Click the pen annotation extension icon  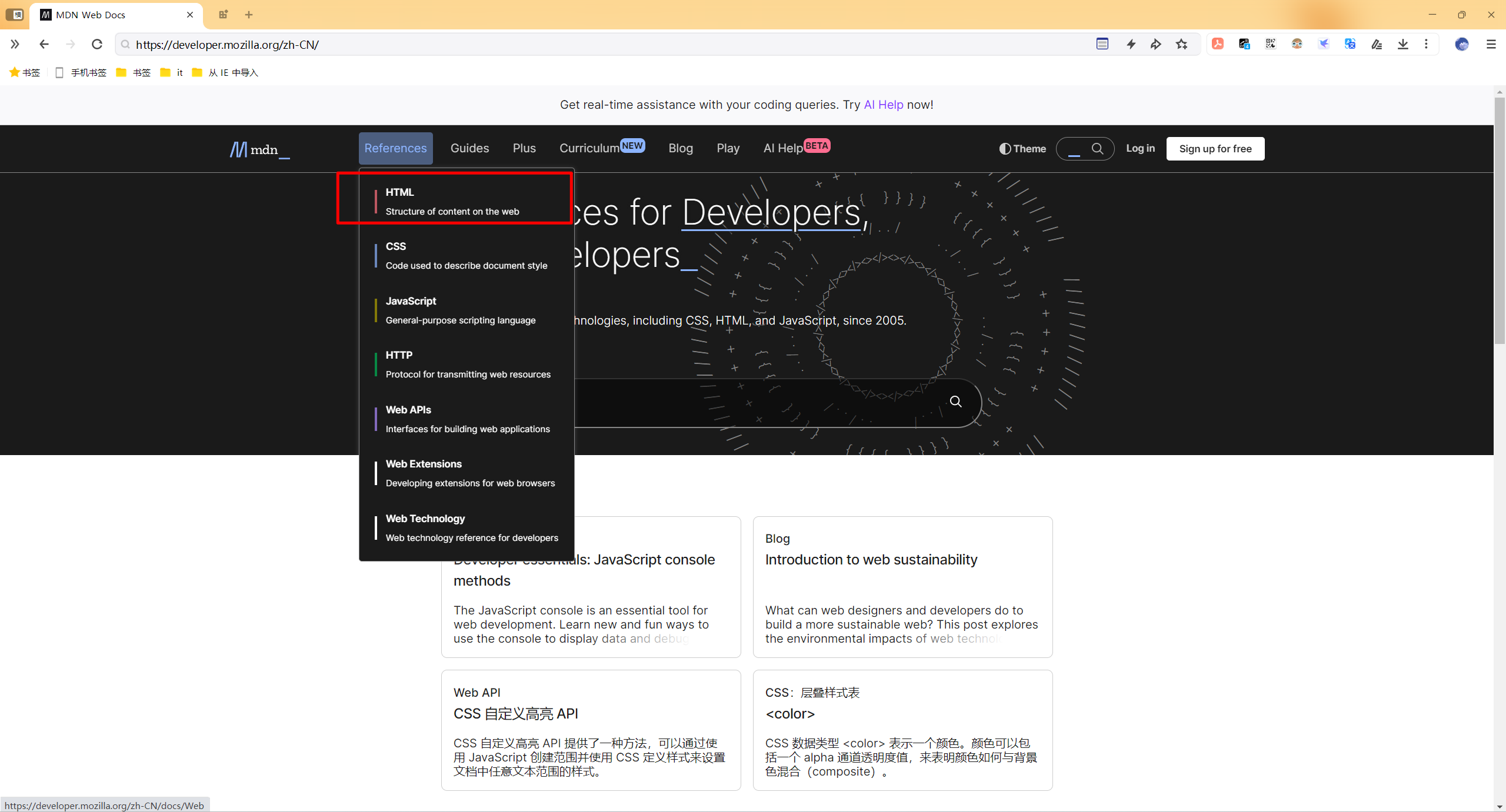1377,44
